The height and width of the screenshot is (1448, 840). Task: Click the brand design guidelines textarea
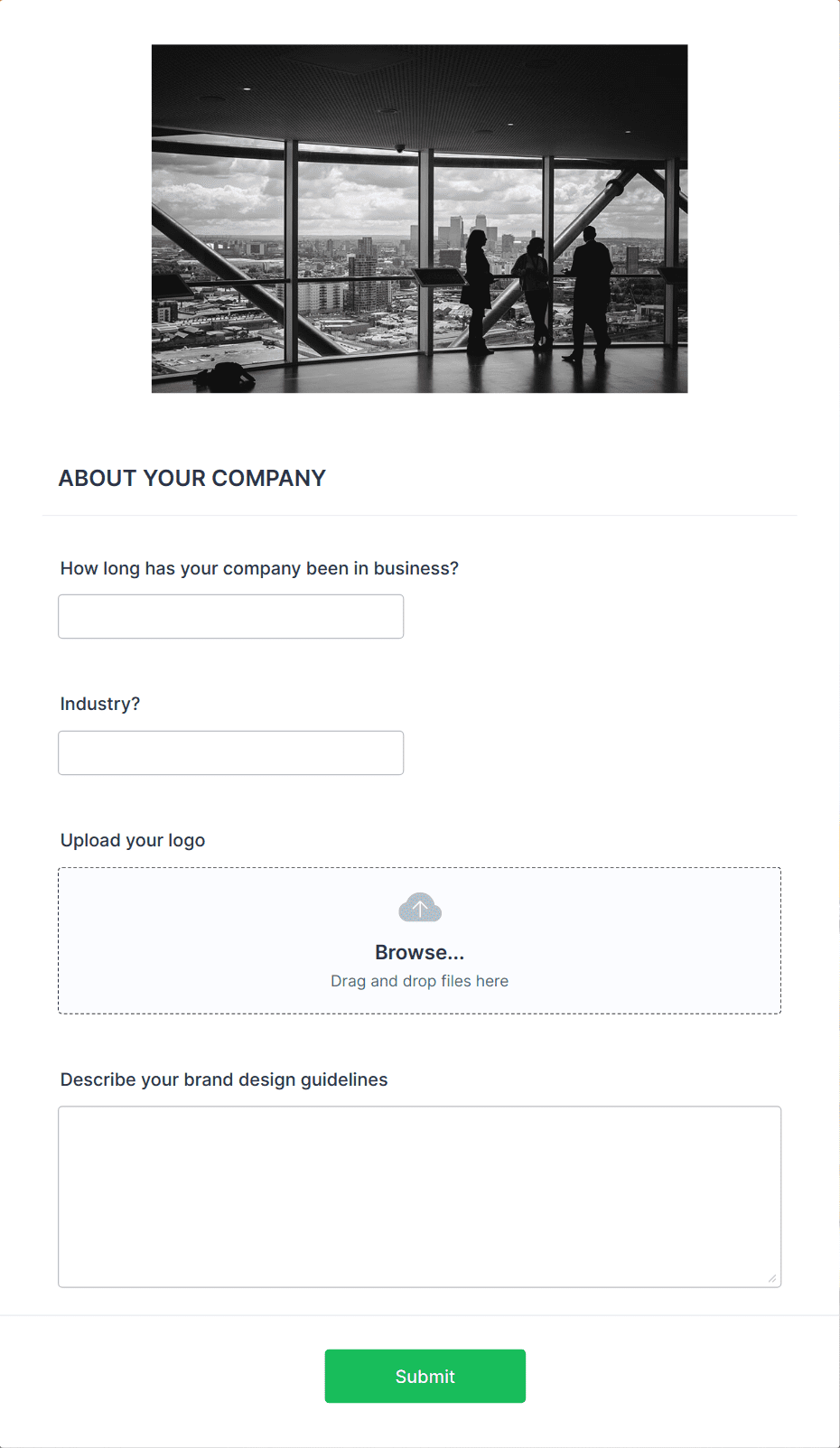click(420, 1197)
